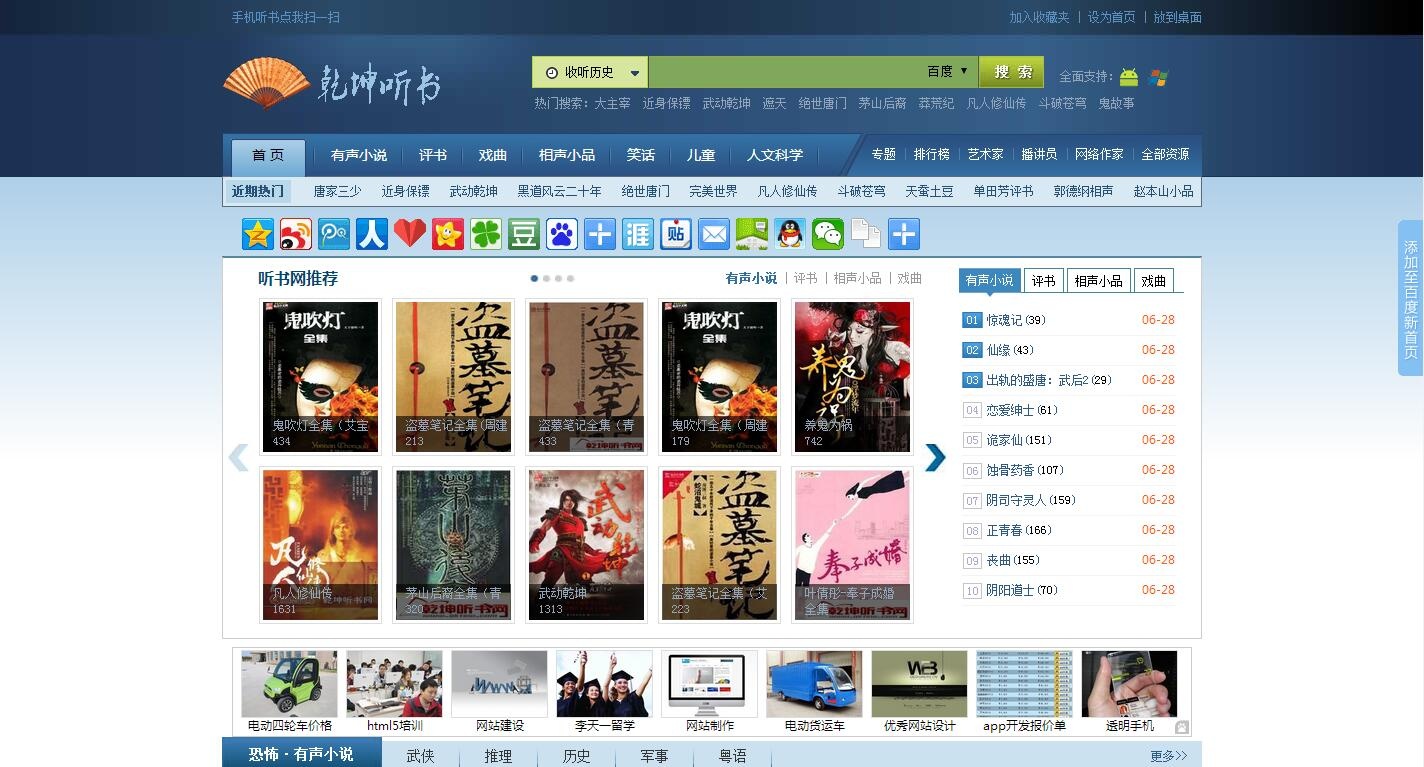Image resolution: width=1424 pixels, height=767 pixels.
Task: Share to WeChat icon
Action: coord(828,234)
